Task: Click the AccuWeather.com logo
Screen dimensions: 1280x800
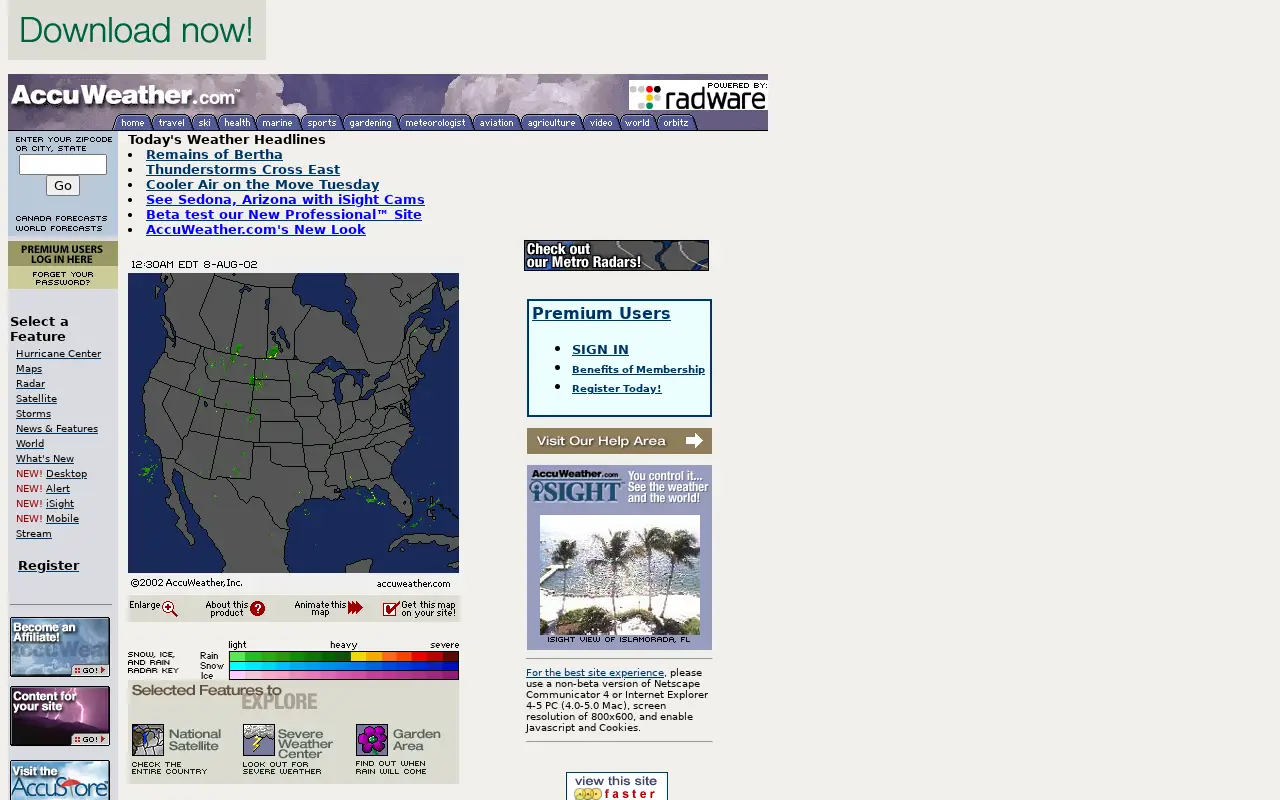Action: point(125,95)
